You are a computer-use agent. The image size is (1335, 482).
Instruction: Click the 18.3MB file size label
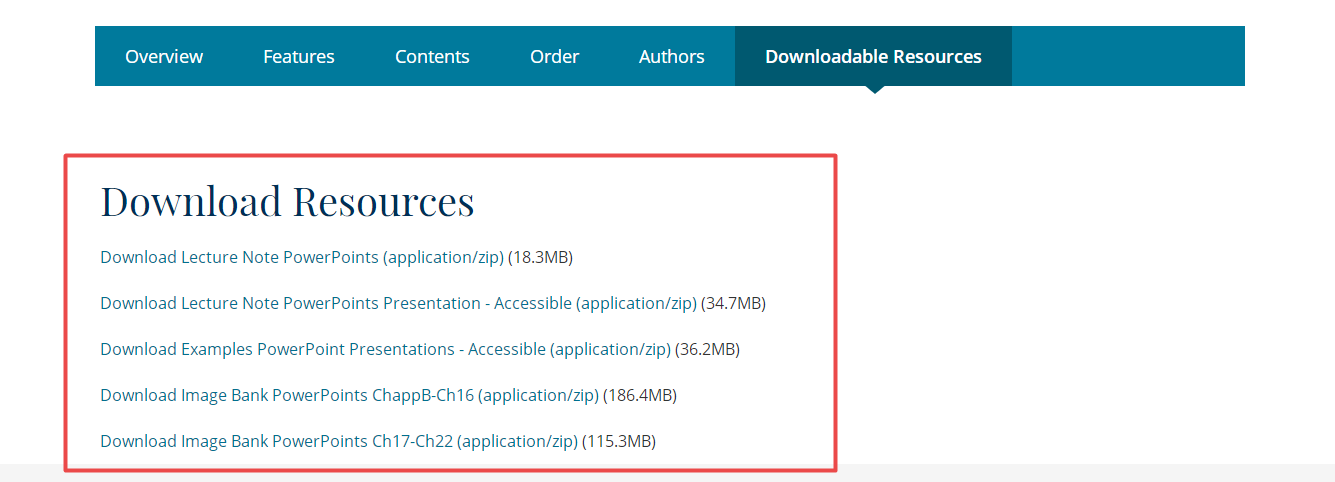click(x=540, y=257)
